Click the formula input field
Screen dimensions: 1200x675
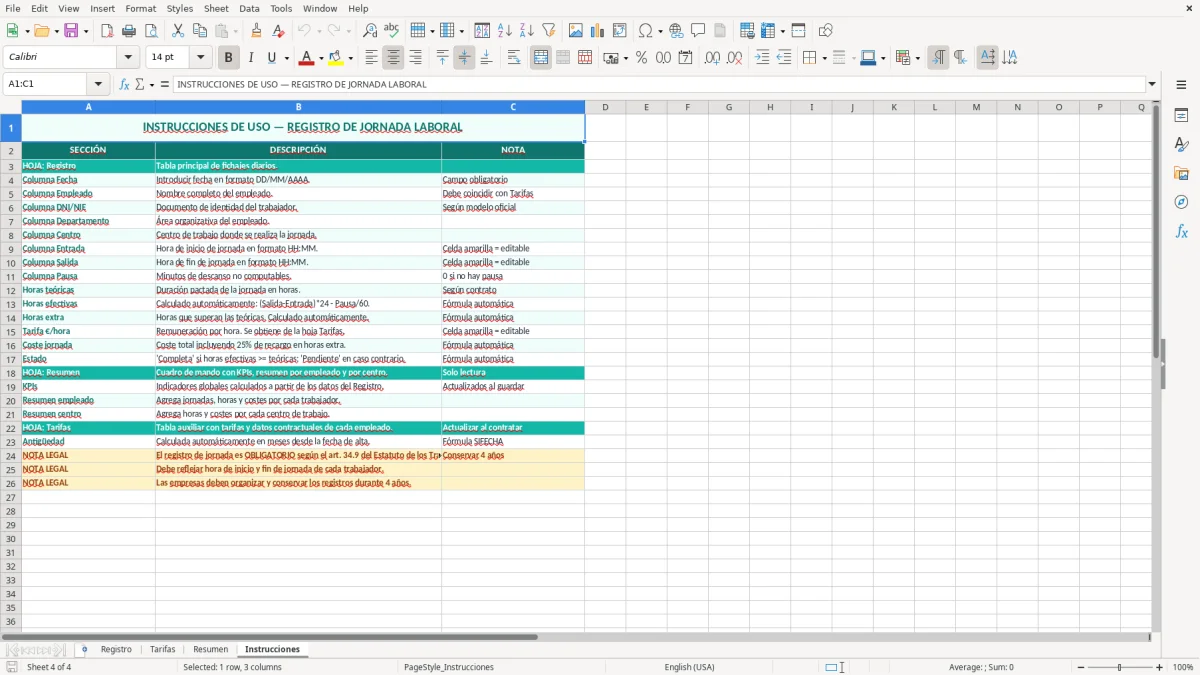point(659,84)
